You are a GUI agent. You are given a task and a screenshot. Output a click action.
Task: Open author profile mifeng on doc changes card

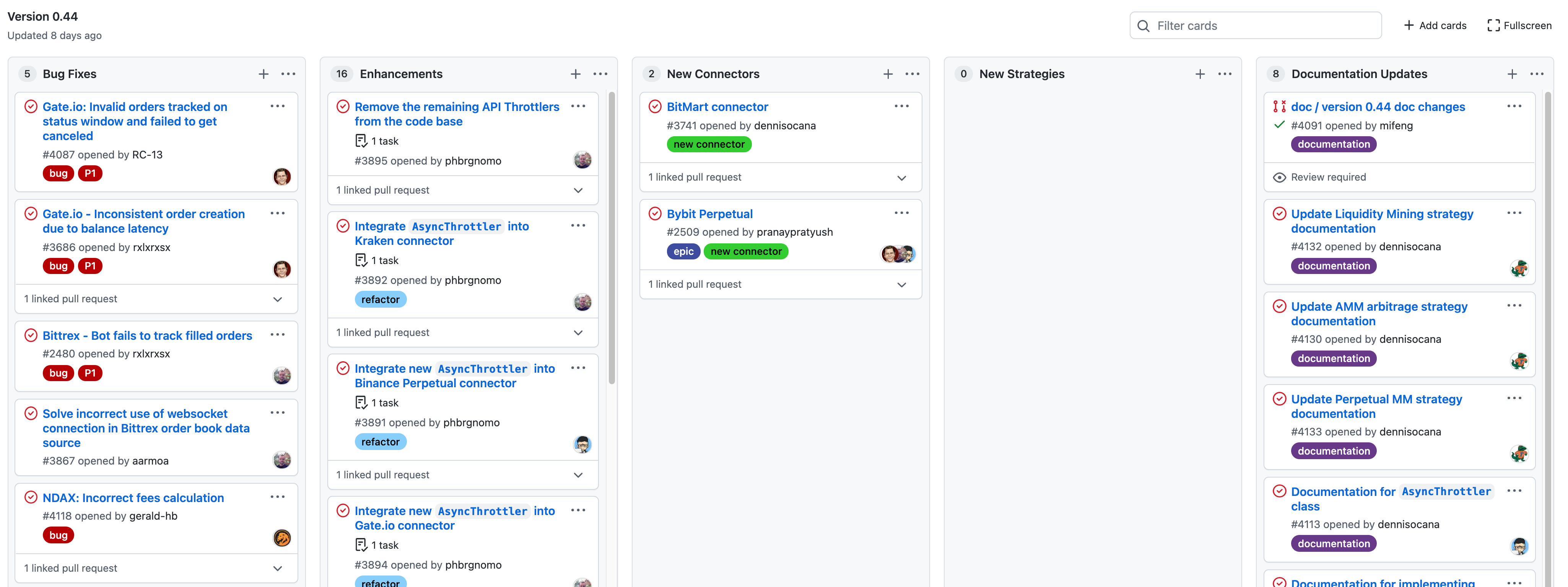[x=1396, y=126]
